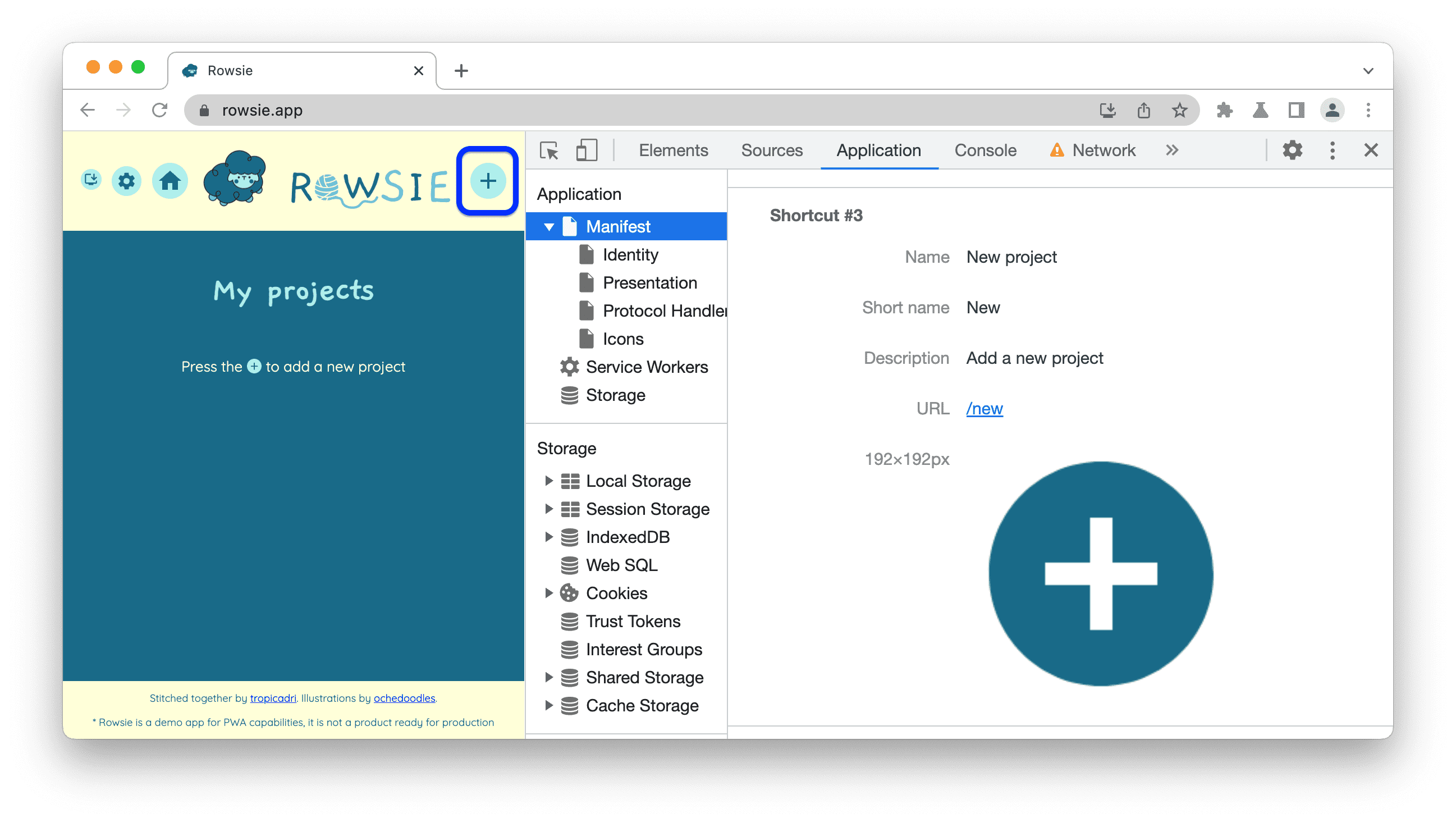Expand the Cookies storage section
The image size is (1456, 822).
click(x=546, y=593)
